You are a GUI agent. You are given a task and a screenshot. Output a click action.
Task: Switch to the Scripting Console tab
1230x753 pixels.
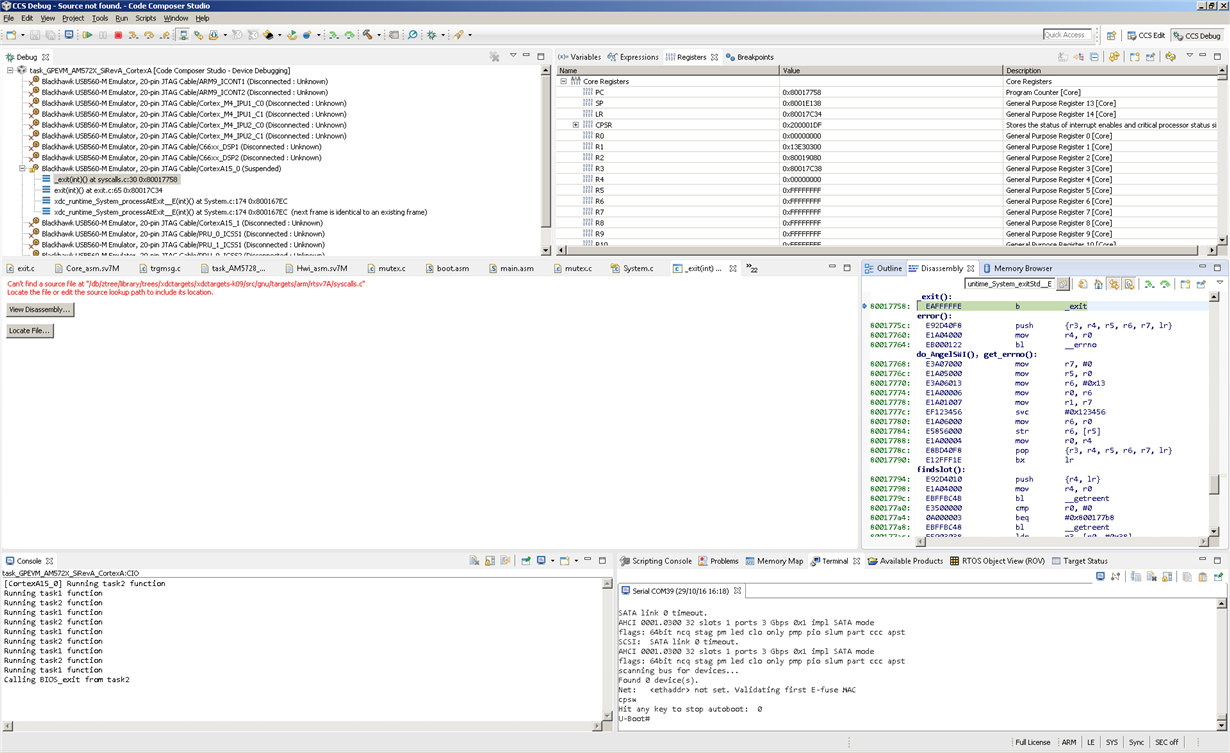[x=656, y=561]
